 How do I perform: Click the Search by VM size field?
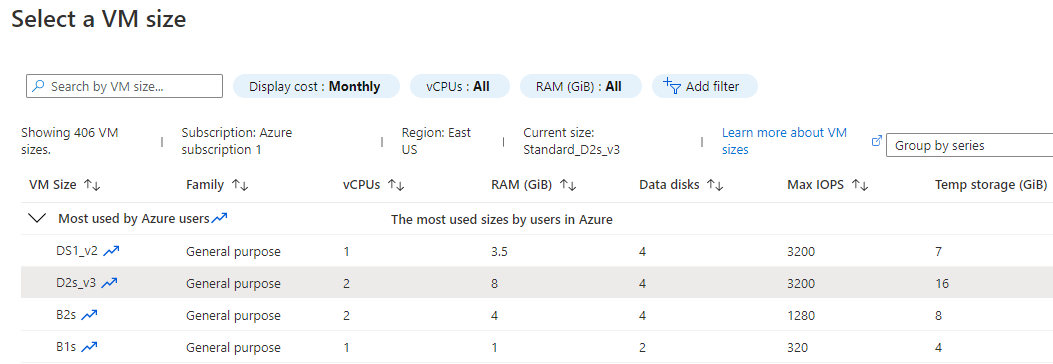124,86
